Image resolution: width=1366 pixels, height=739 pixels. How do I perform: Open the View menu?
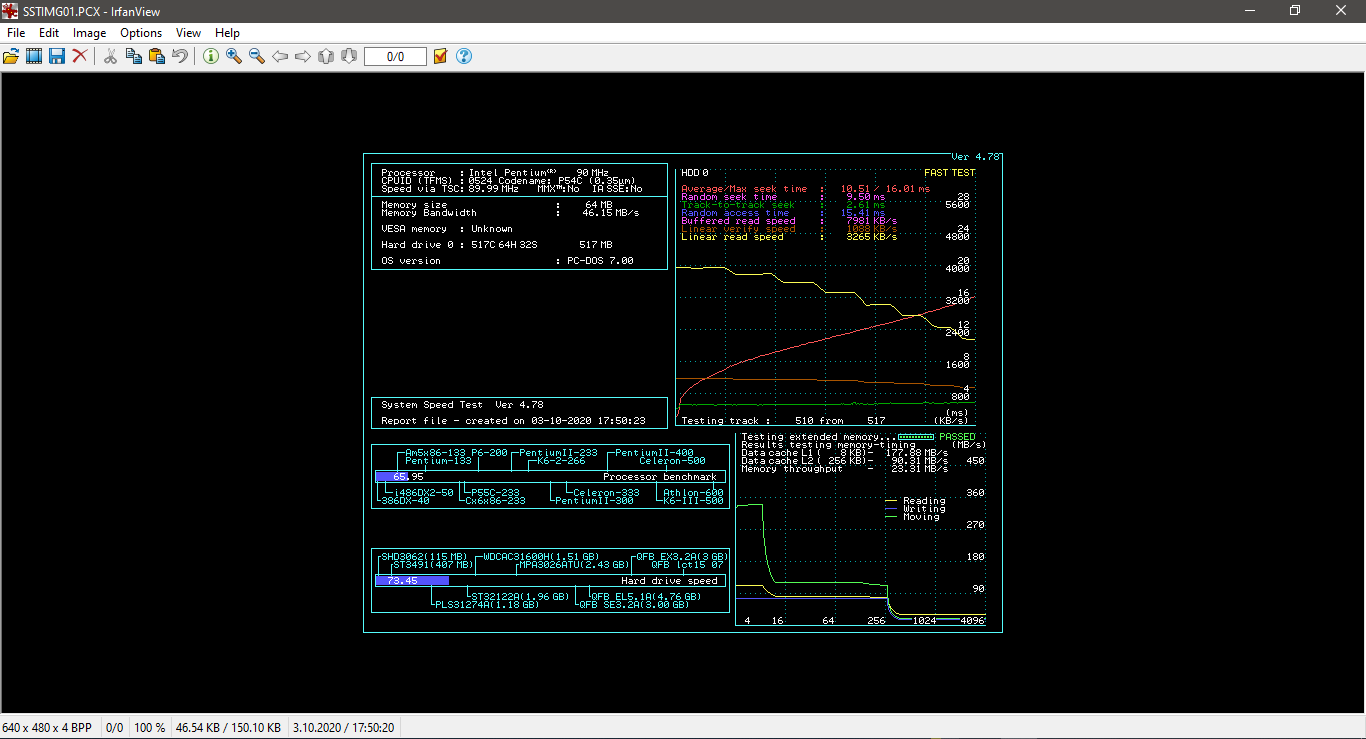pyautogui.click(x=188, y=33)
